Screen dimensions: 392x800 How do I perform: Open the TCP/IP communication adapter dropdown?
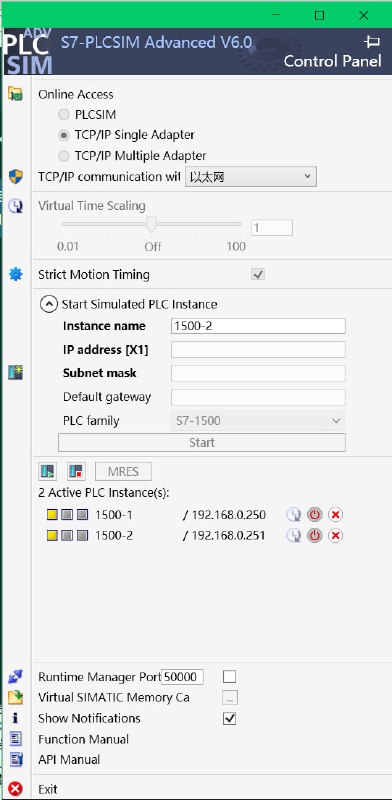(x=251, y=177)
